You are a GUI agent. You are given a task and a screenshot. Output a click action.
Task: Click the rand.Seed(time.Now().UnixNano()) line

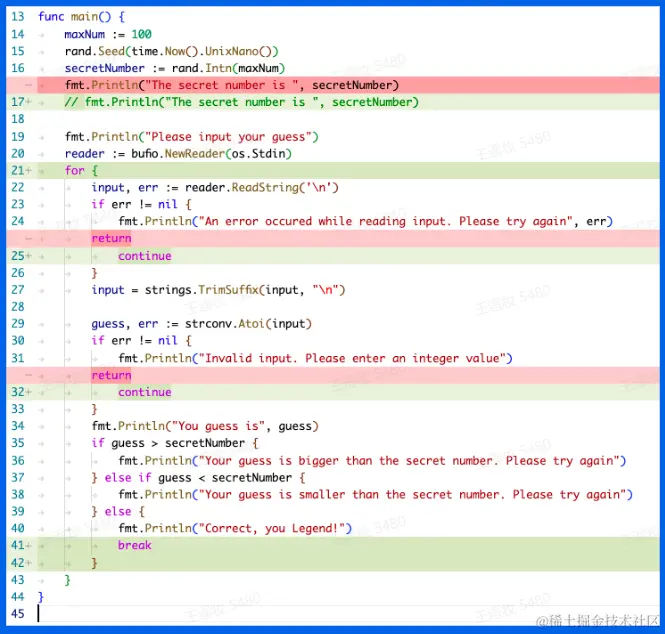coord(171,51)
